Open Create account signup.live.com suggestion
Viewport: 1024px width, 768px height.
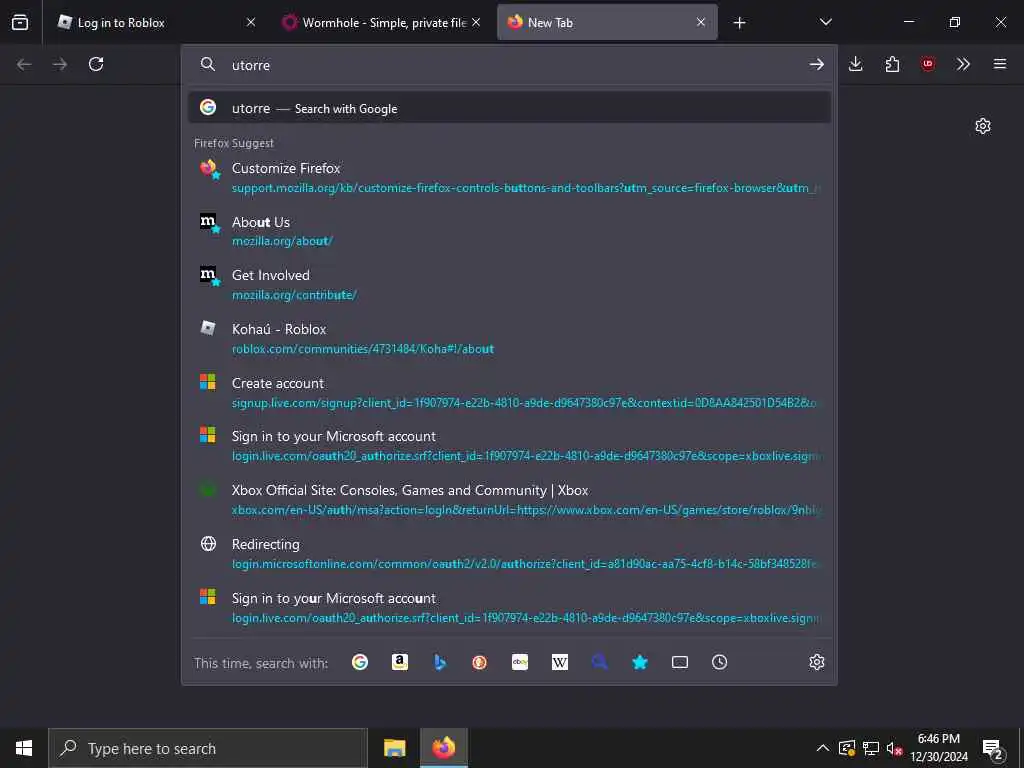click(x=509, y=392)
